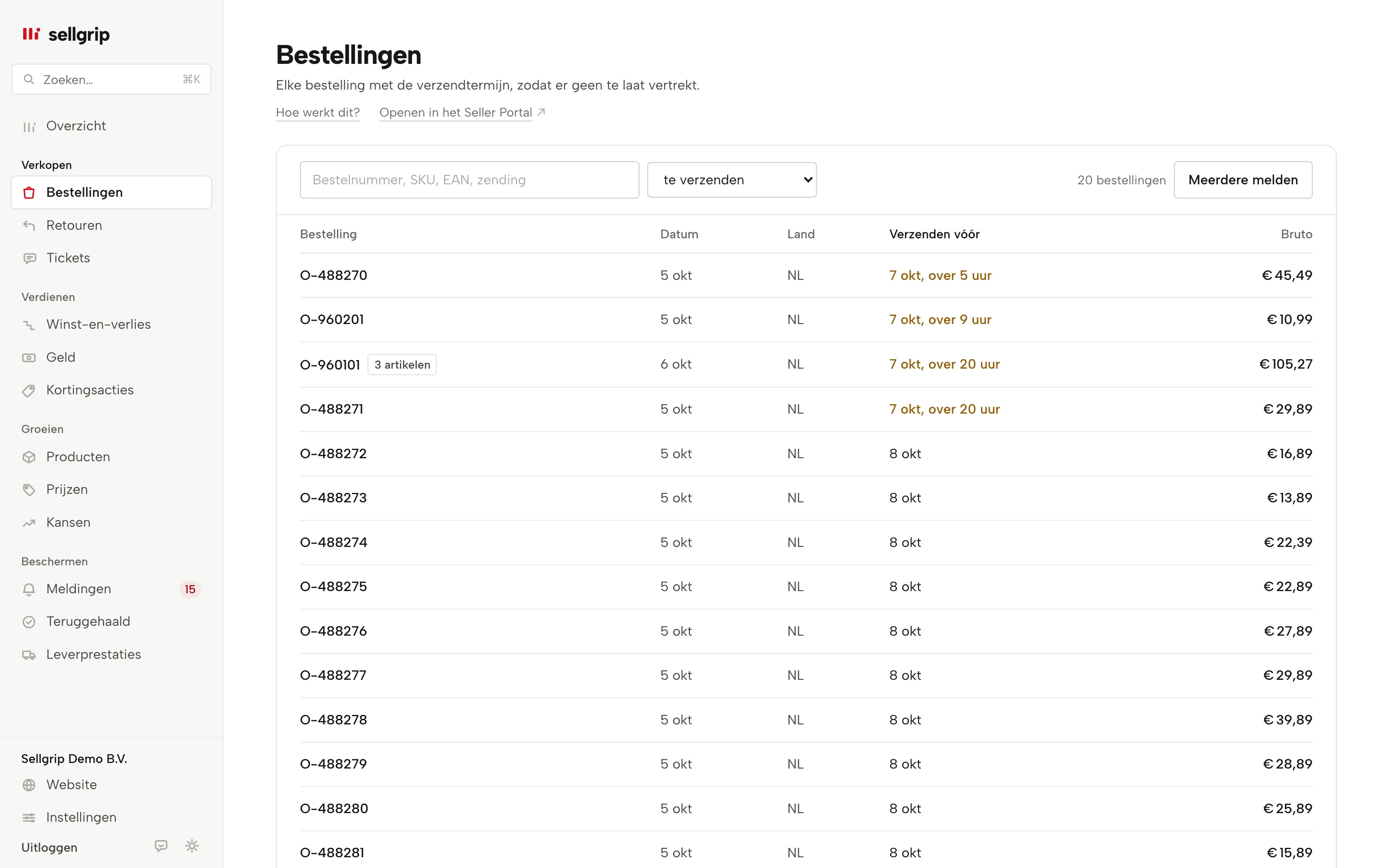The height and width of the screenshot is (868, 1389).
Task: Click the '20 bestellingen' count text
Action: pos(1121,180)
